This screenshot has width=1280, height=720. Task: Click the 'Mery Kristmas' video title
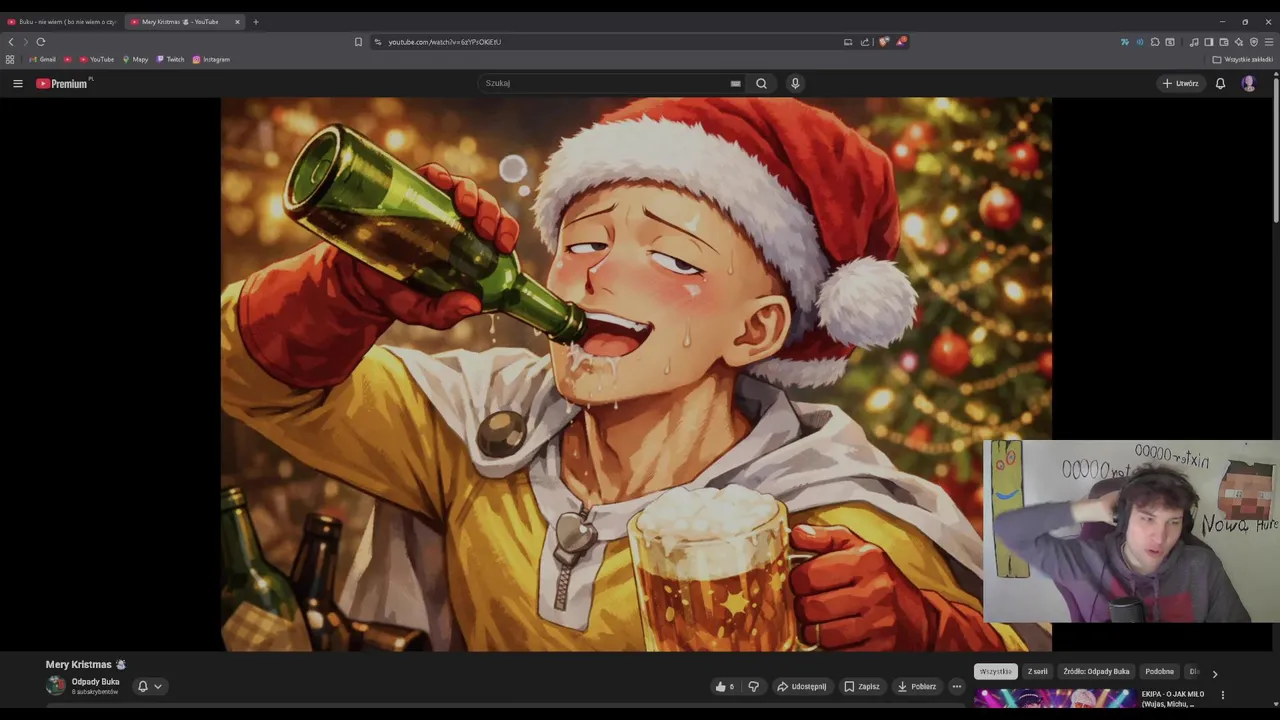point(85,664)
